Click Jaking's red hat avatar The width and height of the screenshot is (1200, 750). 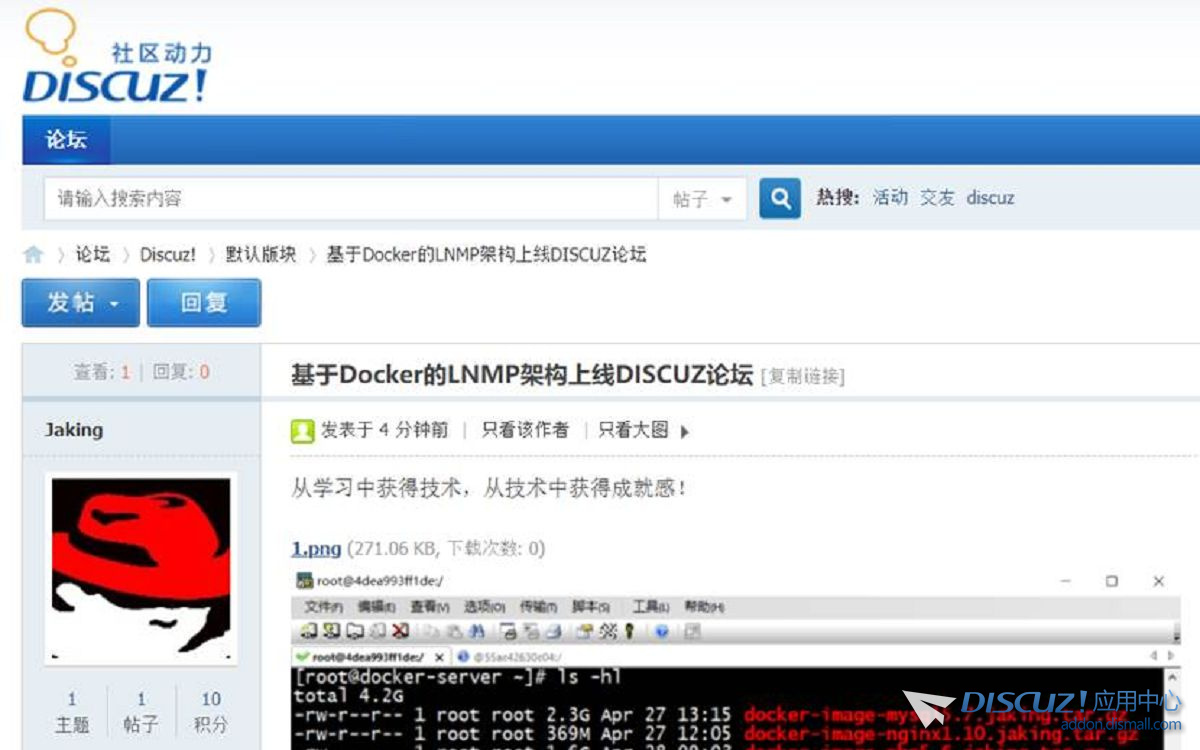141,568
